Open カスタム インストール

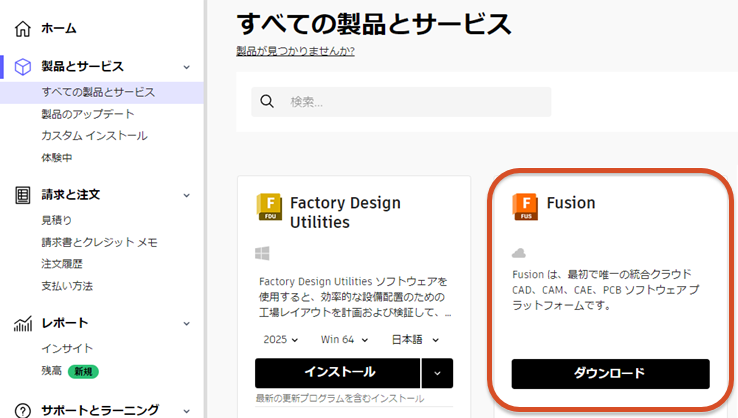(x=94, y=136)
